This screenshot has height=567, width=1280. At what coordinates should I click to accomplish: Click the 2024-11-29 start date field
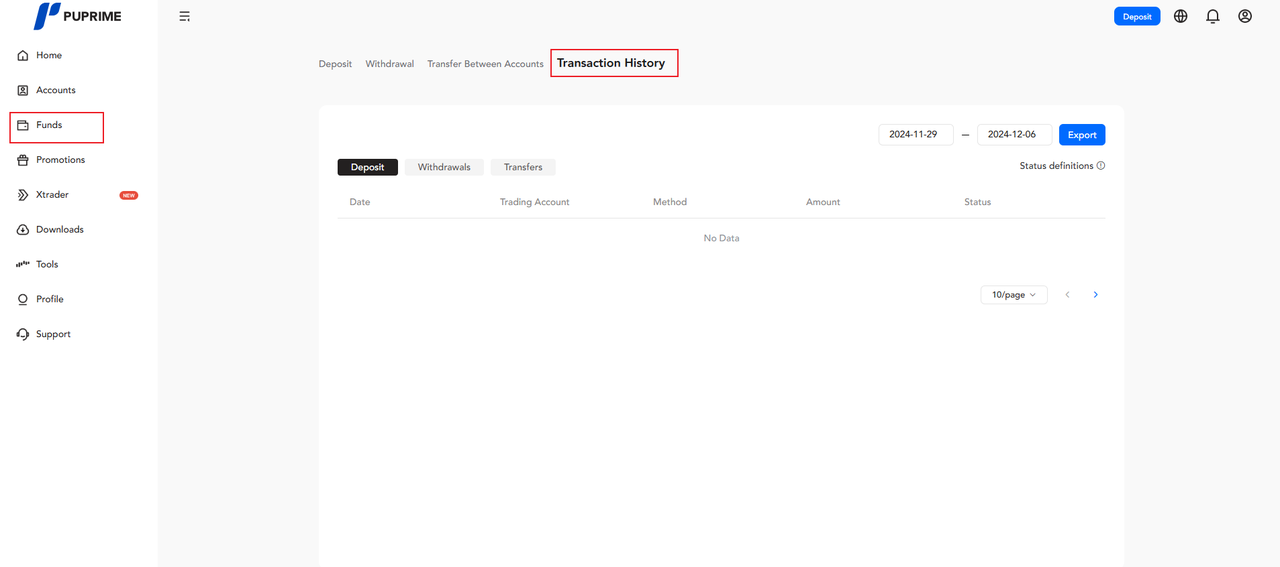915,135
